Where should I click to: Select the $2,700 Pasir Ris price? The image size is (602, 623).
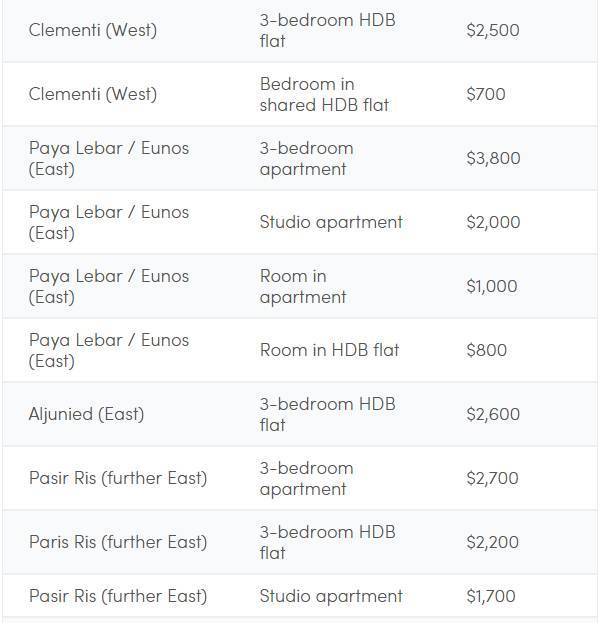tap(492, 478)
